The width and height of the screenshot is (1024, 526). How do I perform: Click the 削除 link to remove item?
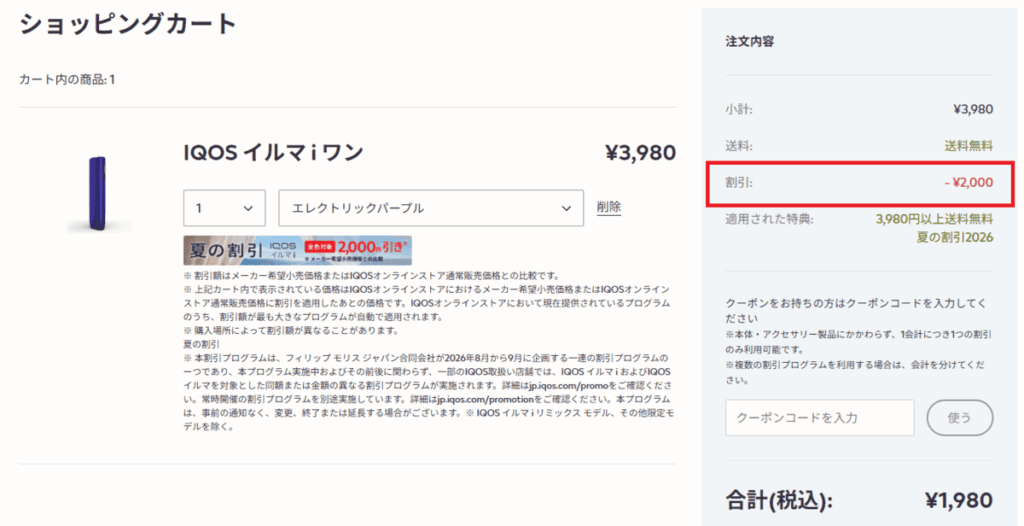(609, 207)
